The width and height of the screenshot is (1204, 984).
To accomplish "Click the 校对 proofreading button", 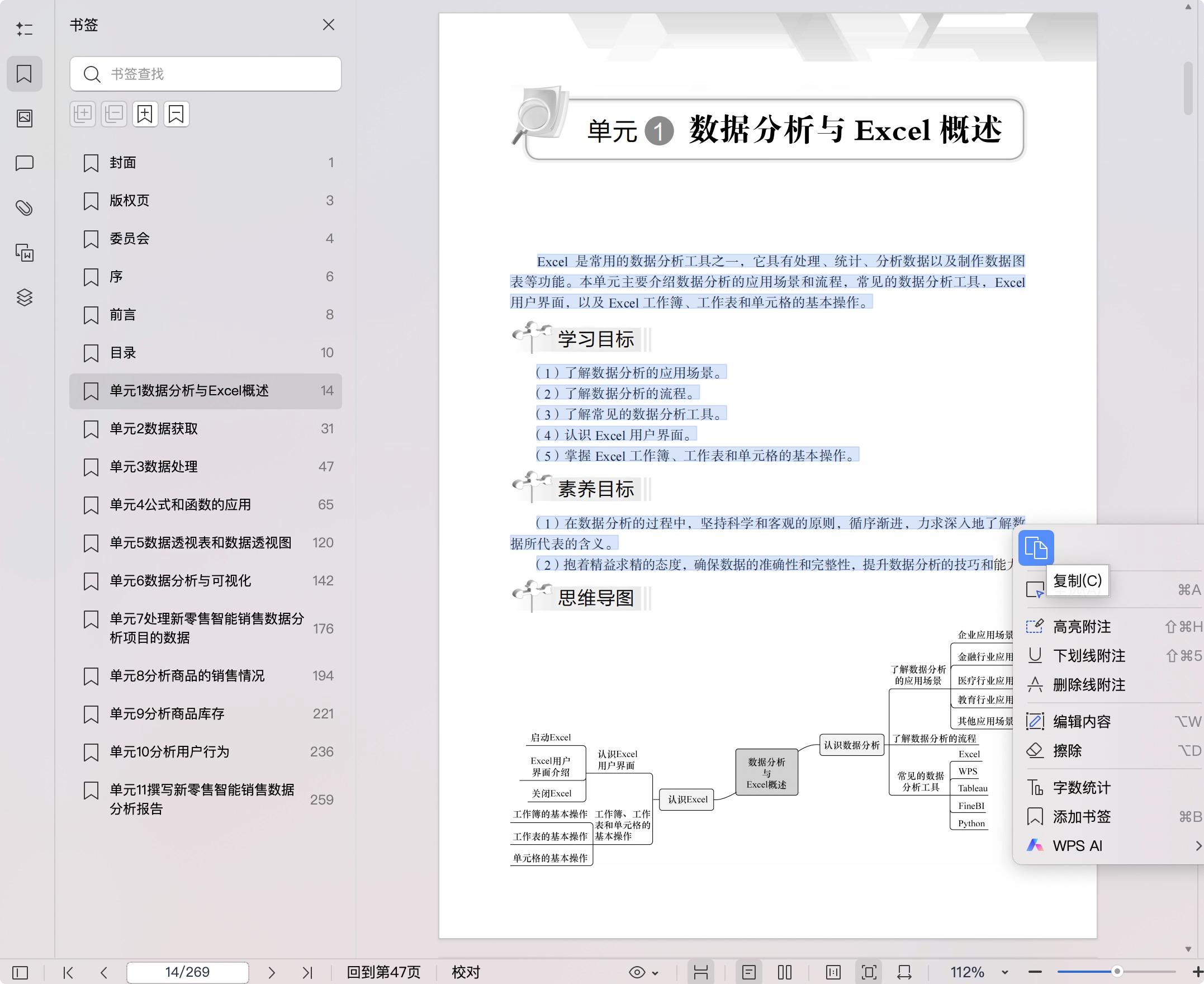I will pos(466,973).
